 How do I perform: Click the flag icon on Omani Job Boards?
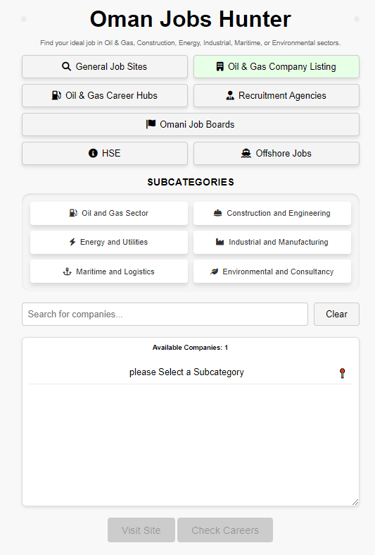click(x=151, y=124)
